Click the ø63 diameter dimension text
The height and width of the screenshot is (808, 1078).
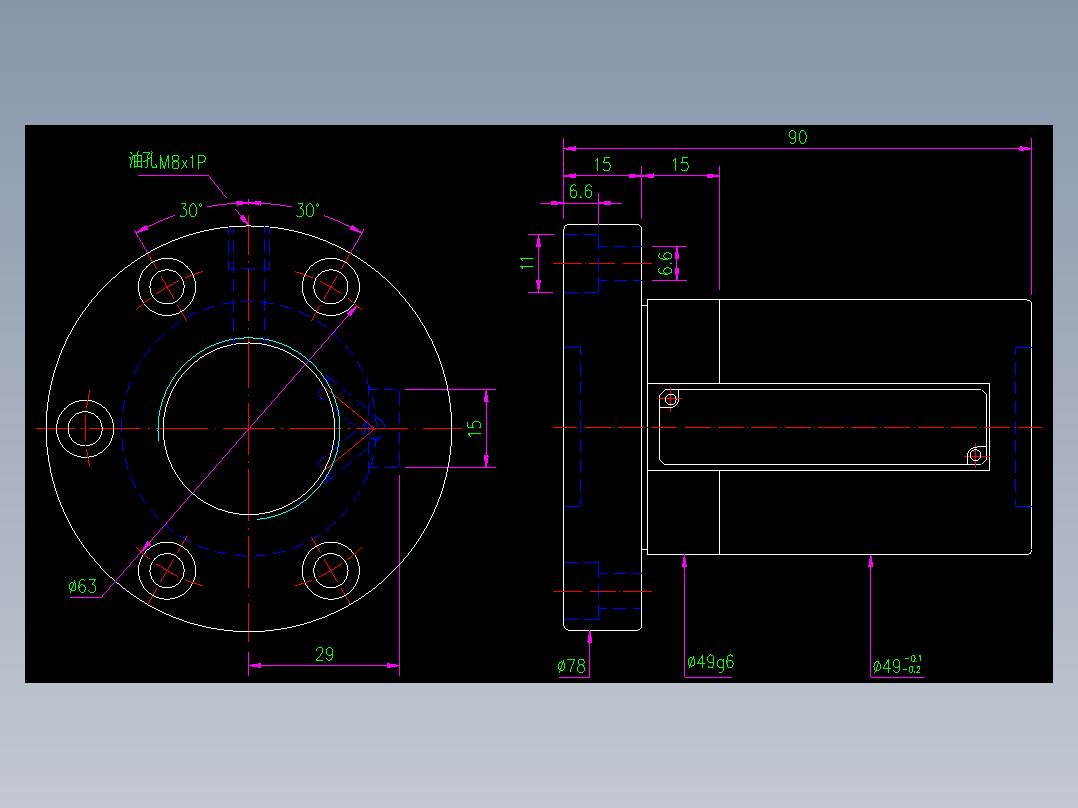(x=82, y=586)
